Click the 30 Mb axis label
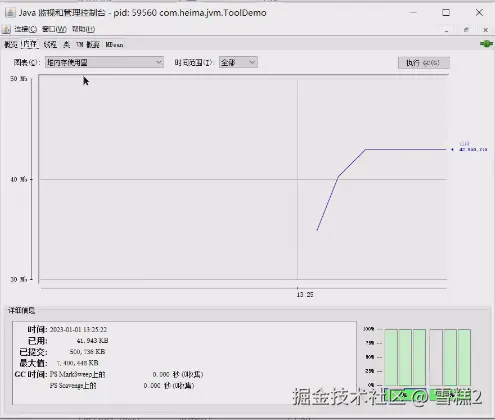This screenshot has width=495, height=420. (19, 279)
